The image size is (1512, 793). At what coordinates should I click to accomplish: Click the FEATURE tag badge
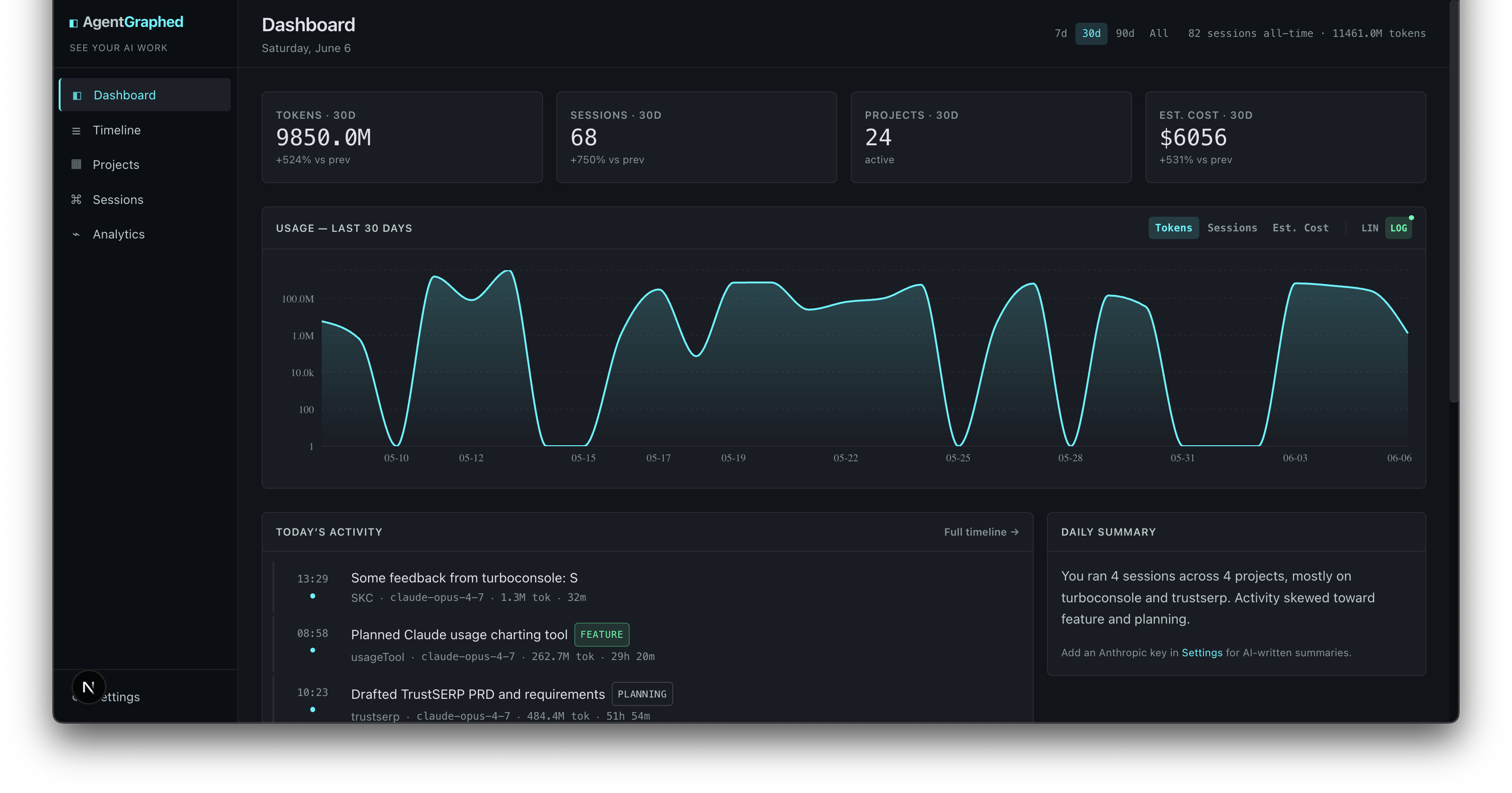pyautogui.click(x=602, y=634)
